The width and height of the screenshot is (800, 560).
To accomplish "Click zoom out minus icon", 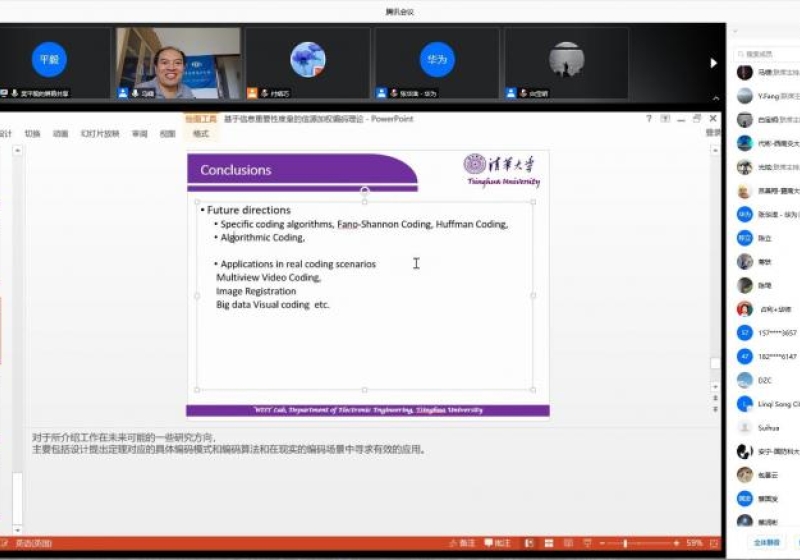I will 602,543.
